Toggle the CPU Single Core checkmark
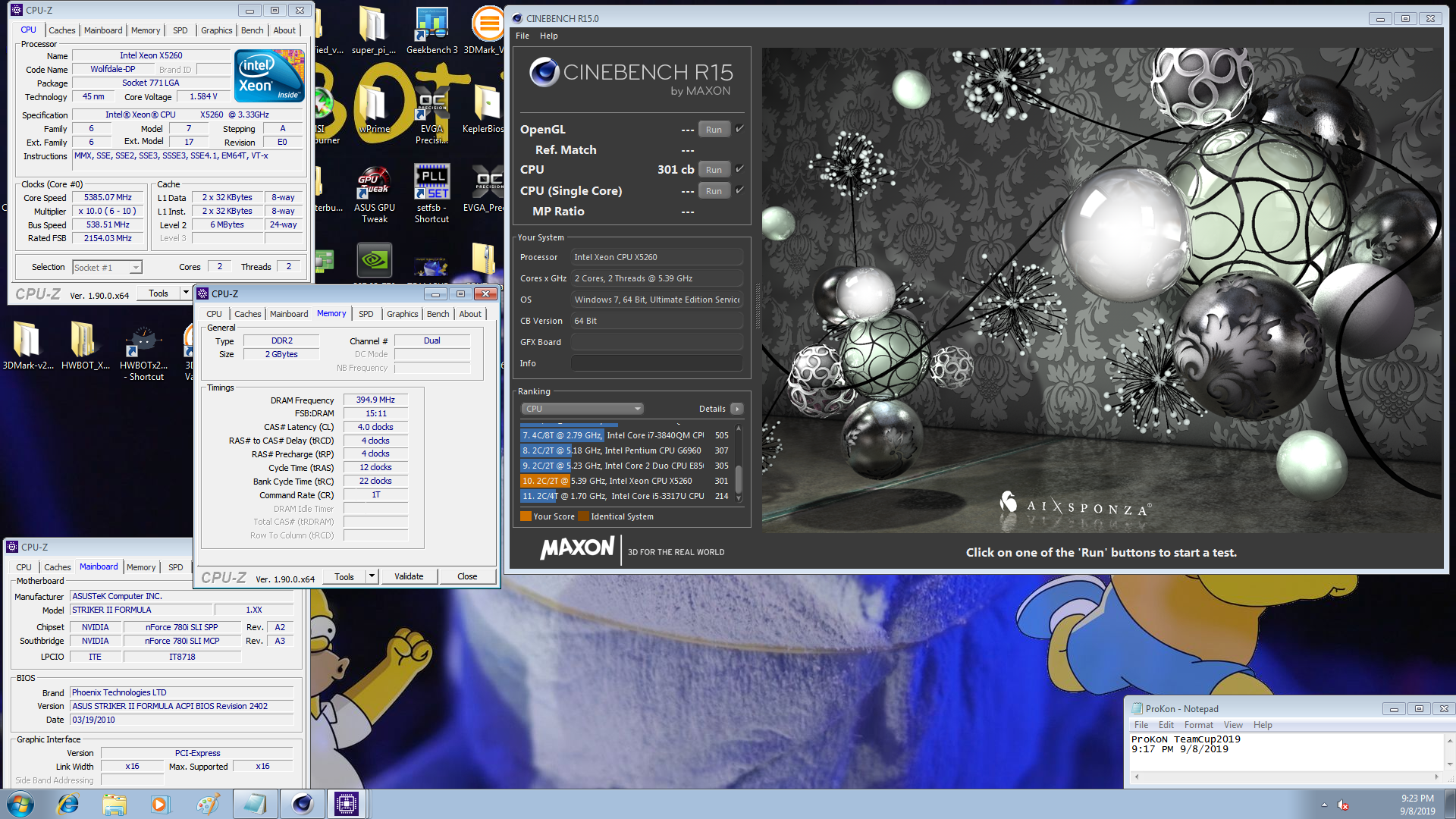Screen dimensions: 1456x819 click(740, 190)
